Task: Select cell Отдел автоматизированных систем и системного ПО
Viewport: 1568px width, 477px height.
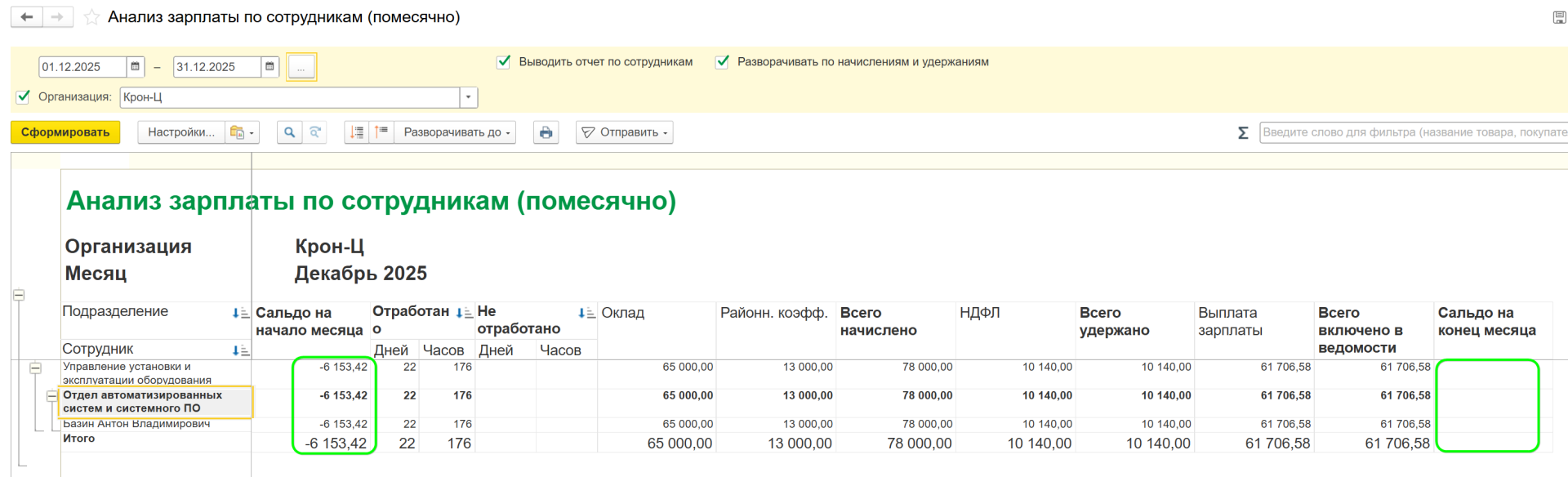Action: click(x=156, y=402)
